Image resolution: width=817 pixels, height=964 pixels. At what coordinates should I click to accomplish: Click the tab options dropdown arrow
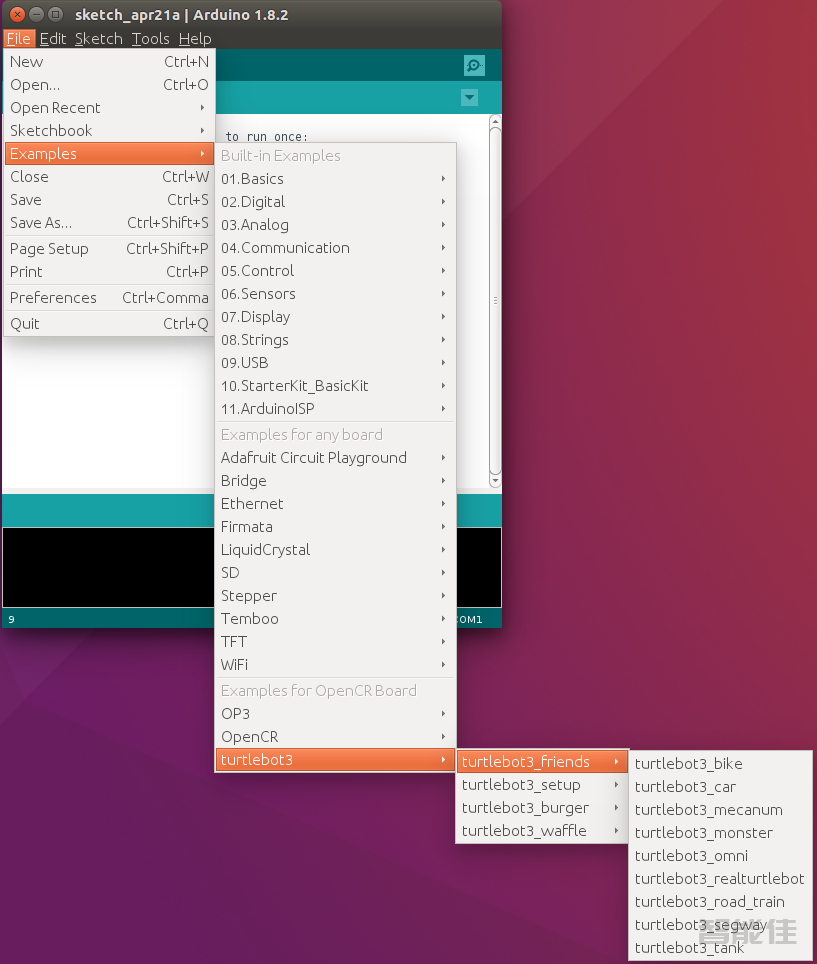[x=469, y=97]
